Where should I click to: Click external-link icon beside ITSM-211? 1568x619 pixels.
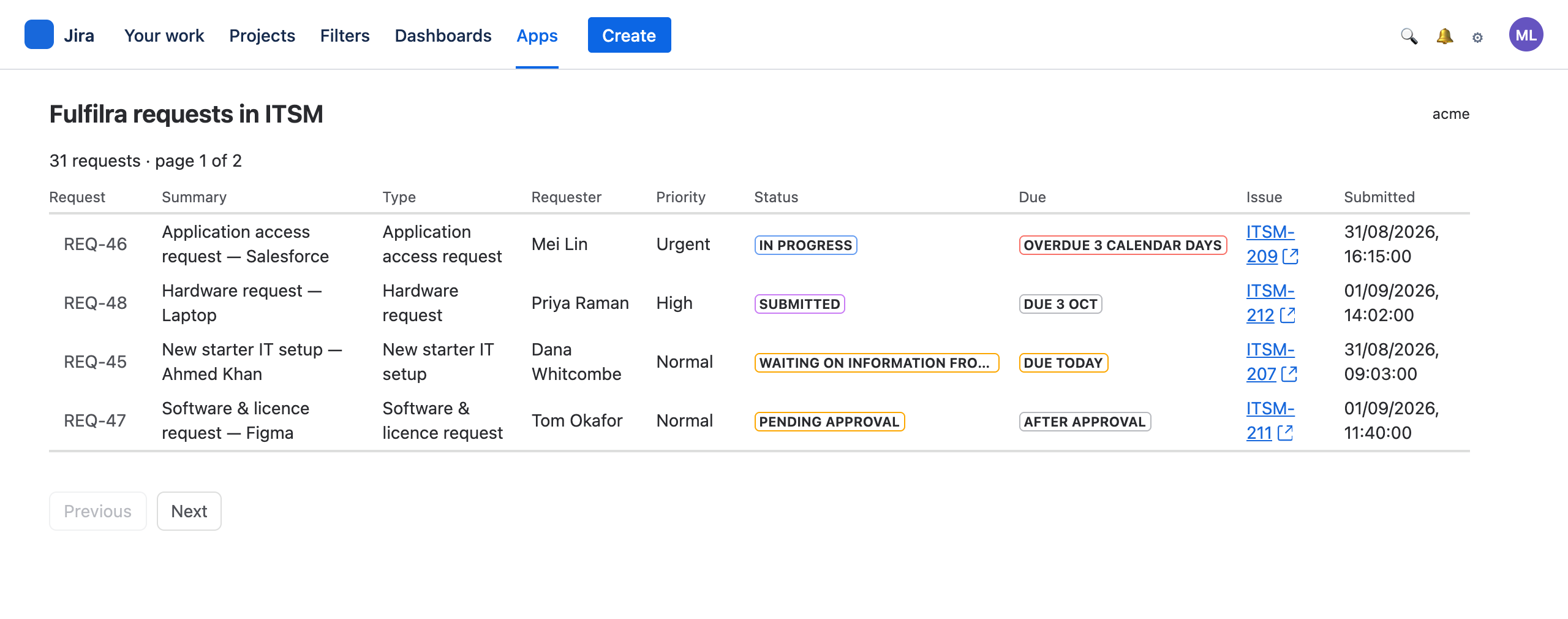1285,433
